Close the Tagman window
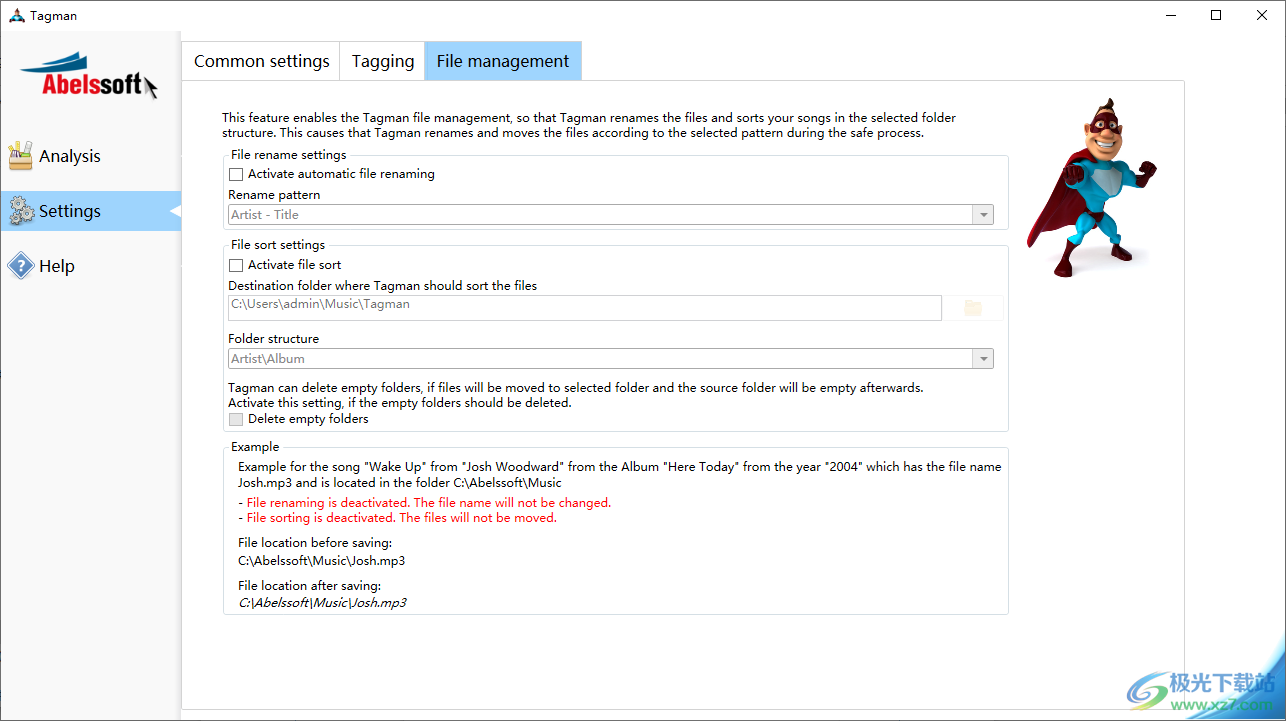This screenshot has height=721, width=1286. (x=1262, y=15)
